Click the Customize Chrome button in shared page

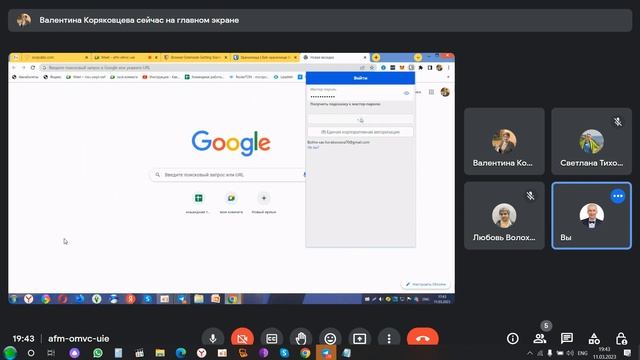click(426, 284)
